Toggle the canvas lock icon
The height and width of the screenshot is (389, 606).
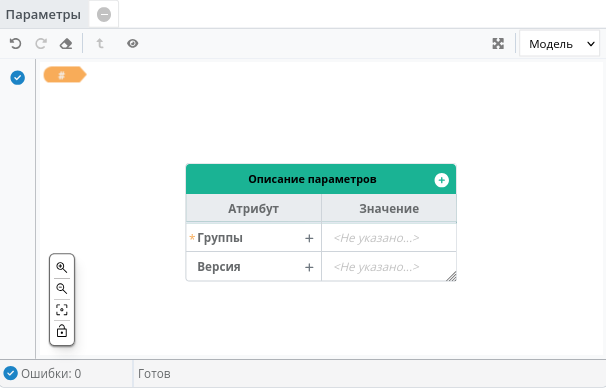(62, 331)
